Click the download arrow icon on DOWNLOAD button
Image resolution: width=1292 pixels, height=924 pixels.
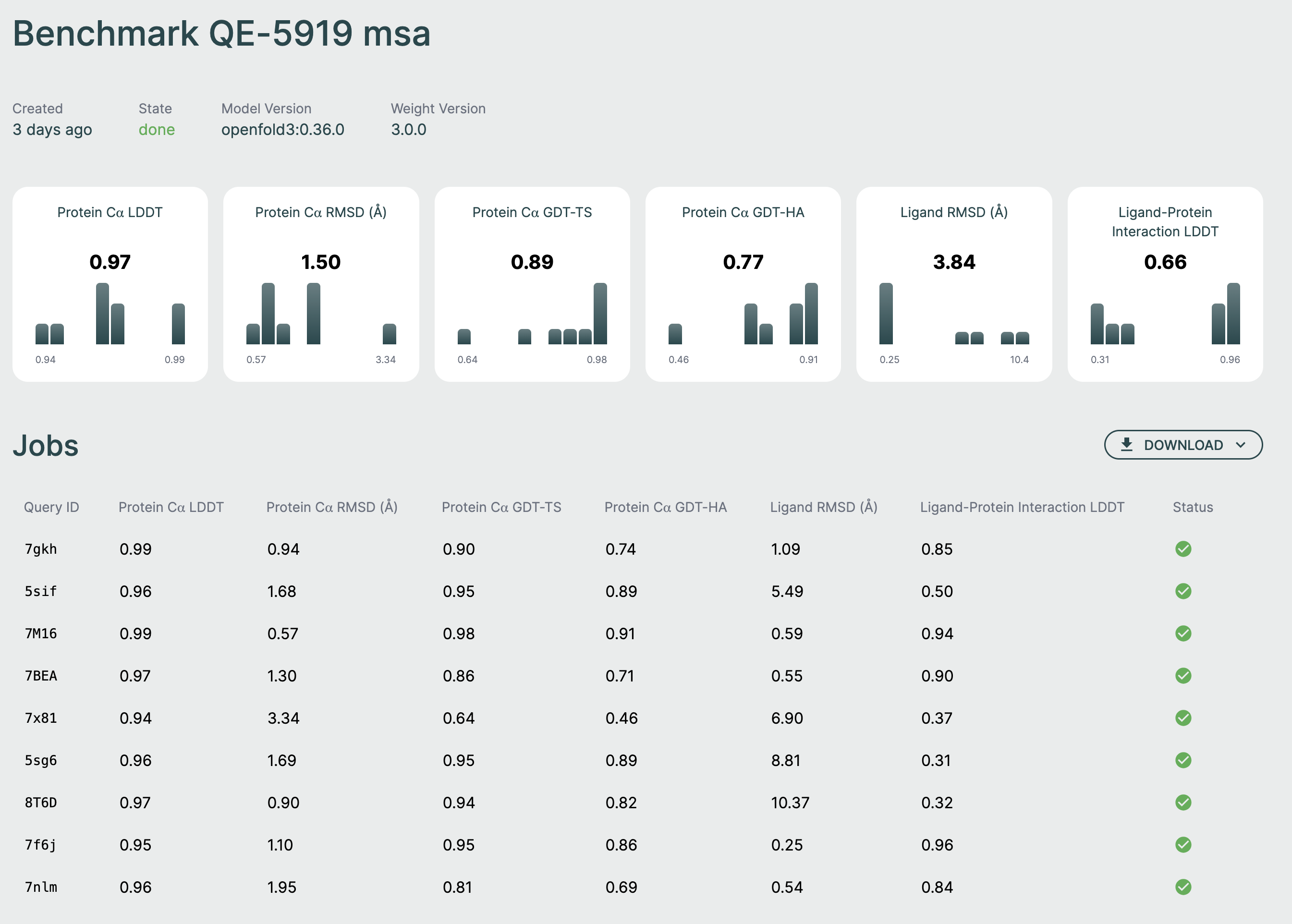1126,445
